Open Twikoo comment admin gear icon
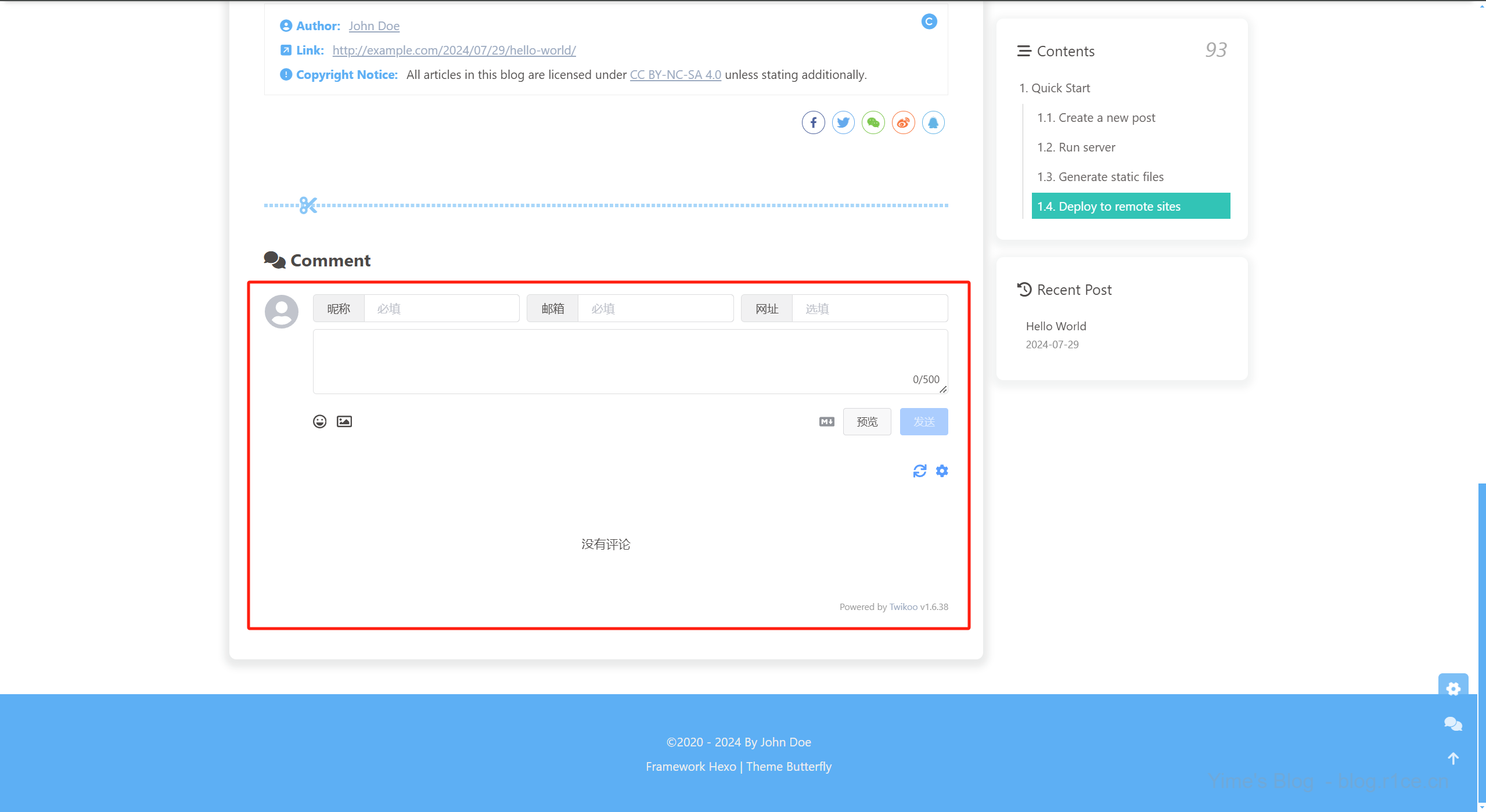This screenshot has width=1486, height=812. click(x=942, y=471)
